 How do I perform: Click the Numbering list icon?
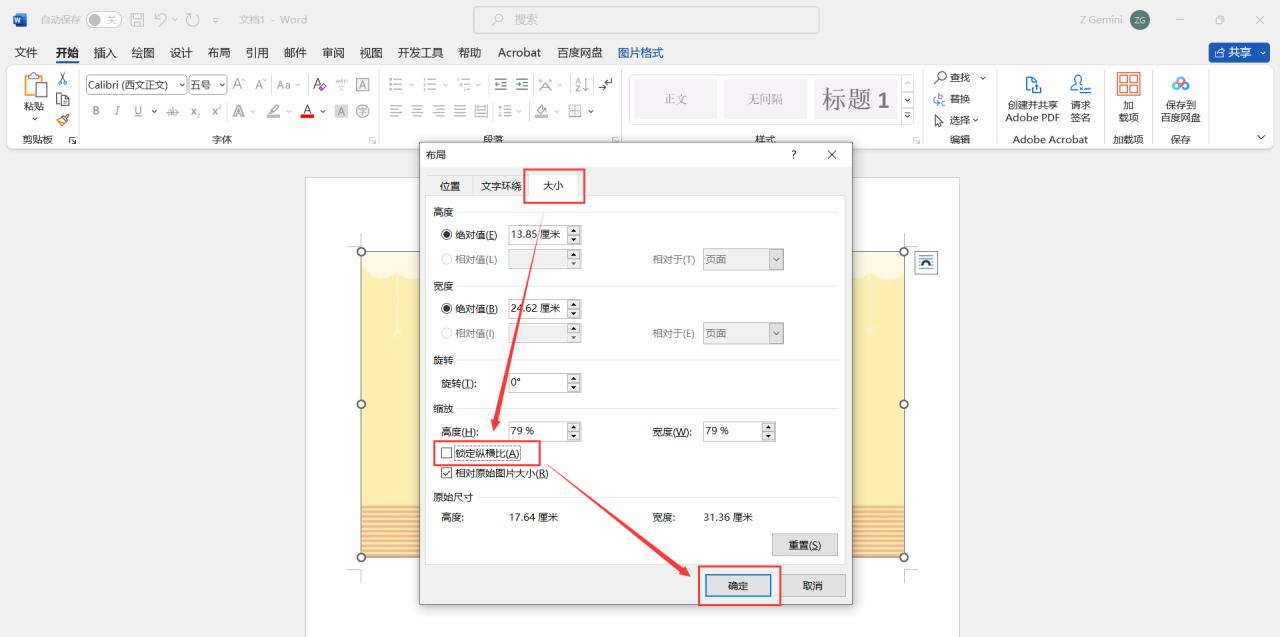click(x=430, y=85)
